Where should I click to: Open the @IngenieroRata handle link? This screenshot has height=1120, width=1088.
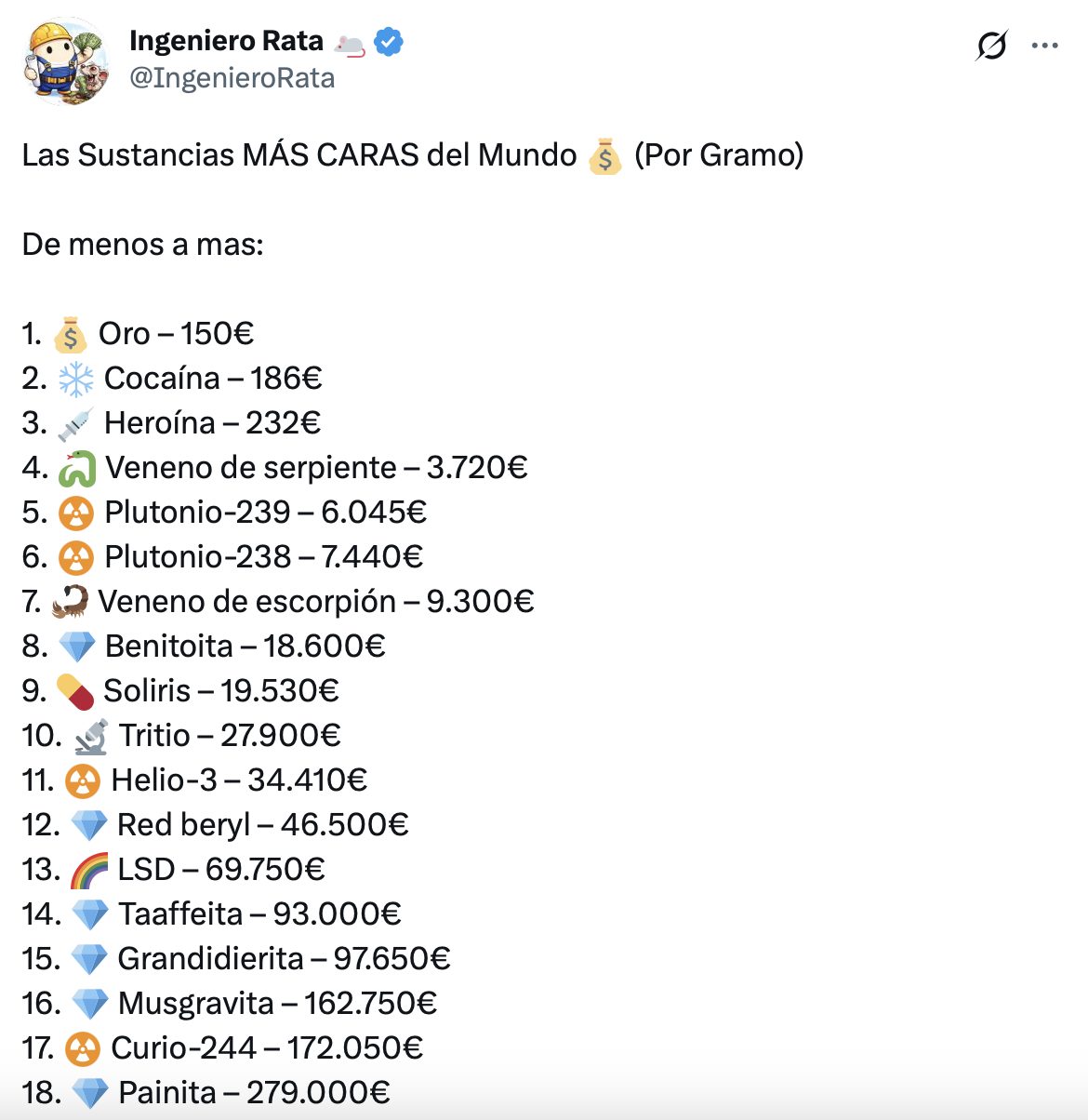[232, 78]
